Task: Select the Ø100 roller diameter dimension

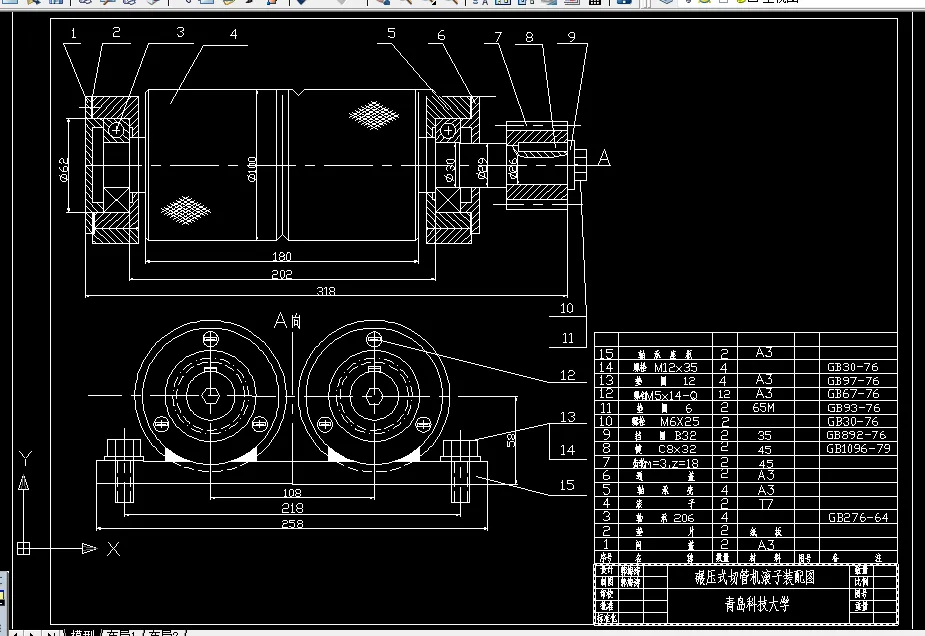Action: point(252,169)
